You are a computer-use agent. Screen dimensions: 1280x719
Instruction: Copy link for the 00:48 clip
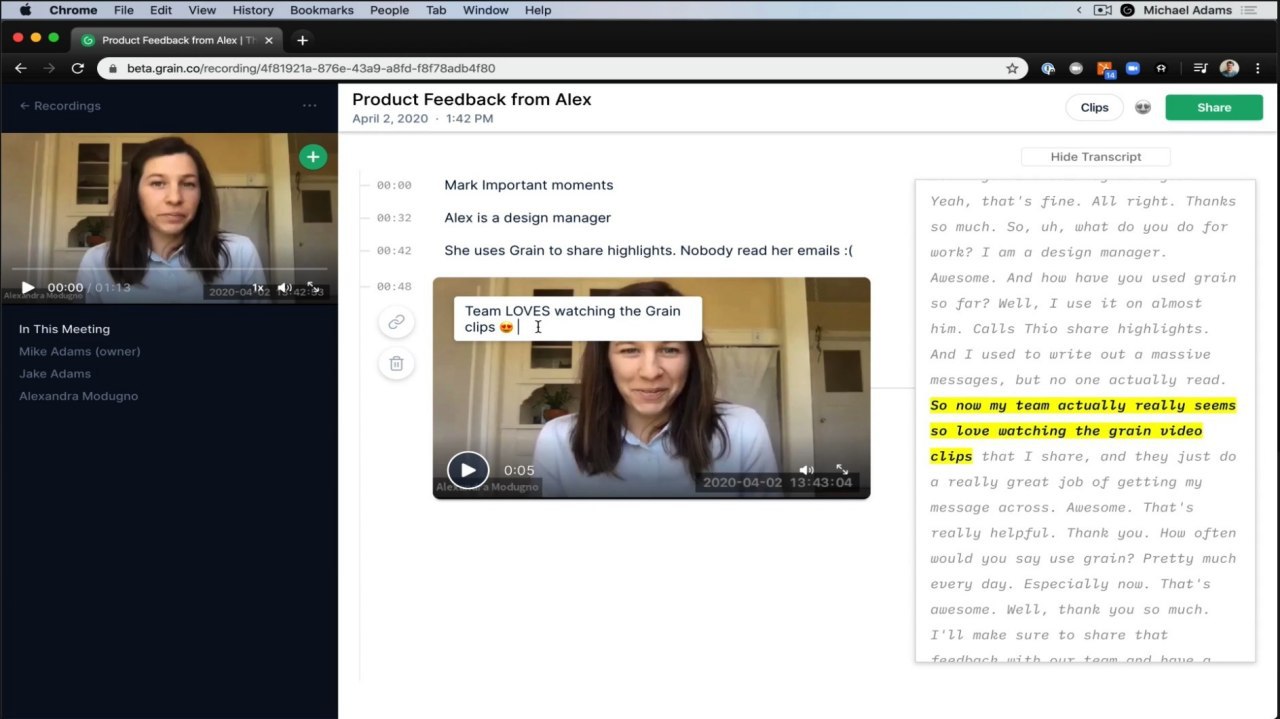click(x=396, y=322)
